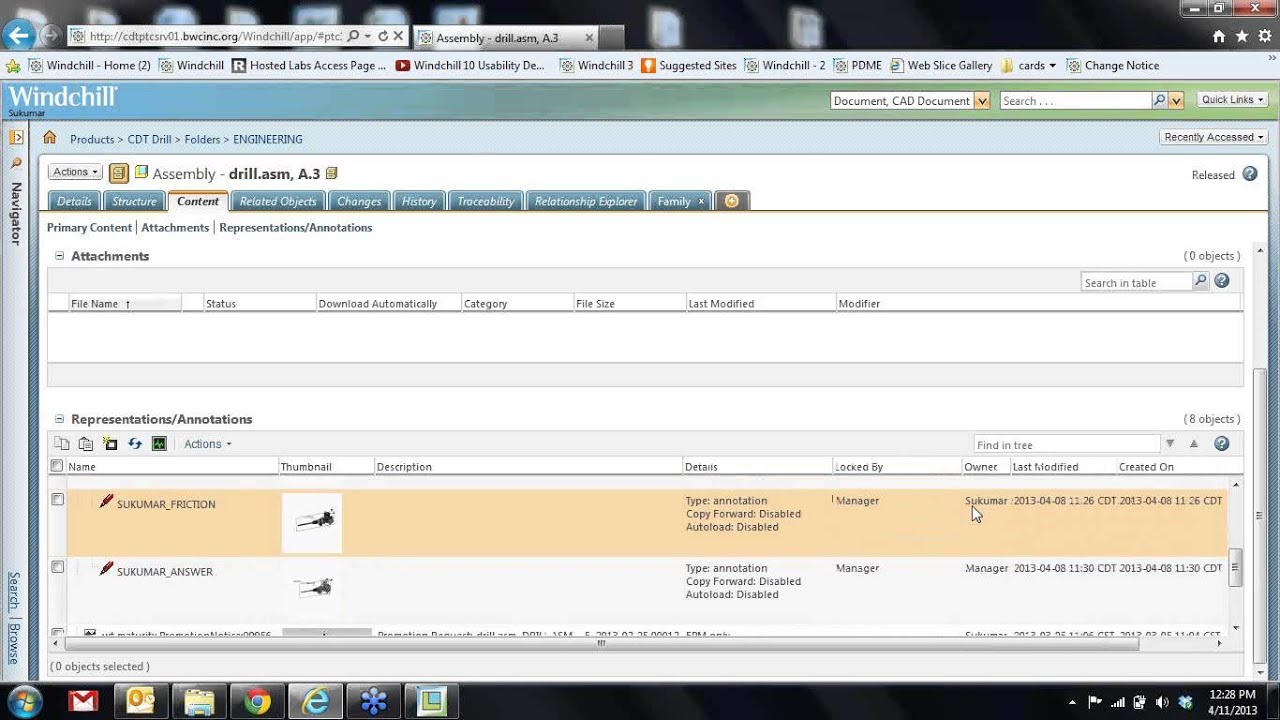Viewport: 1280px width, 720px height.
Task: Open the object Actions dropdown near title
Action: coord(75,172)
